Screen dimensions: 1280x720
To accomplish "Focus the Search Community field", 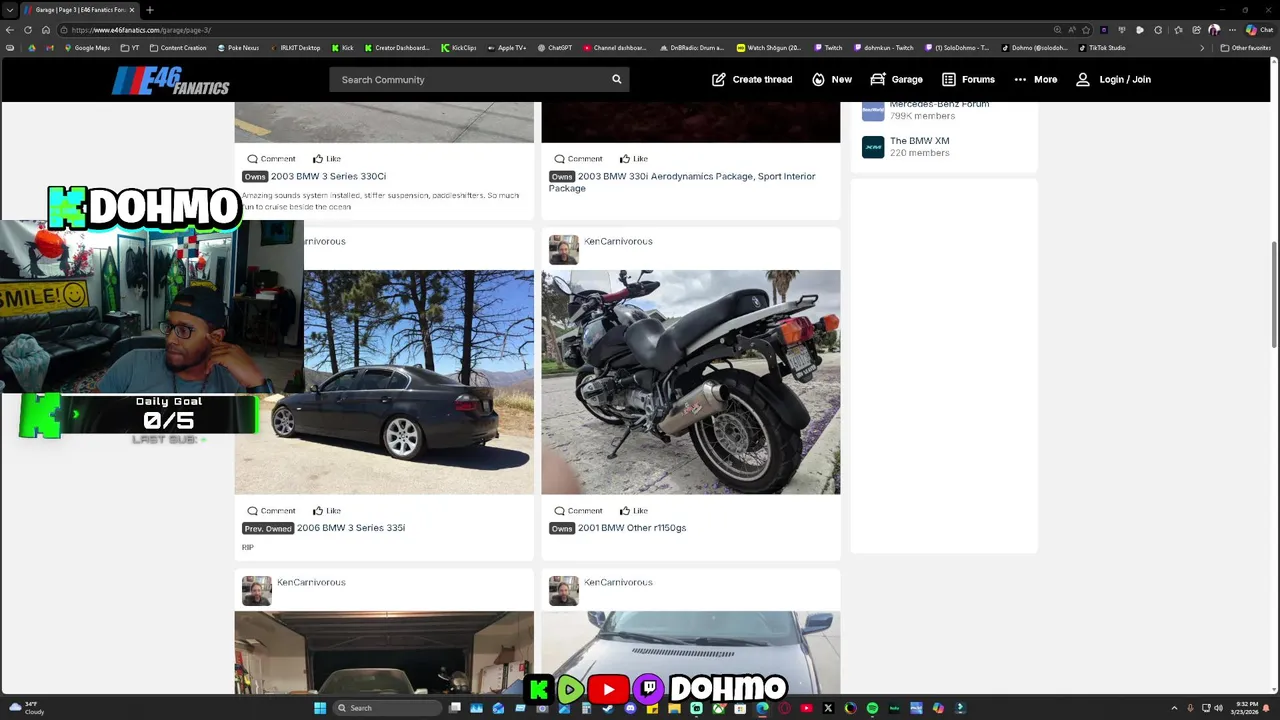I will tap(479, 79).
